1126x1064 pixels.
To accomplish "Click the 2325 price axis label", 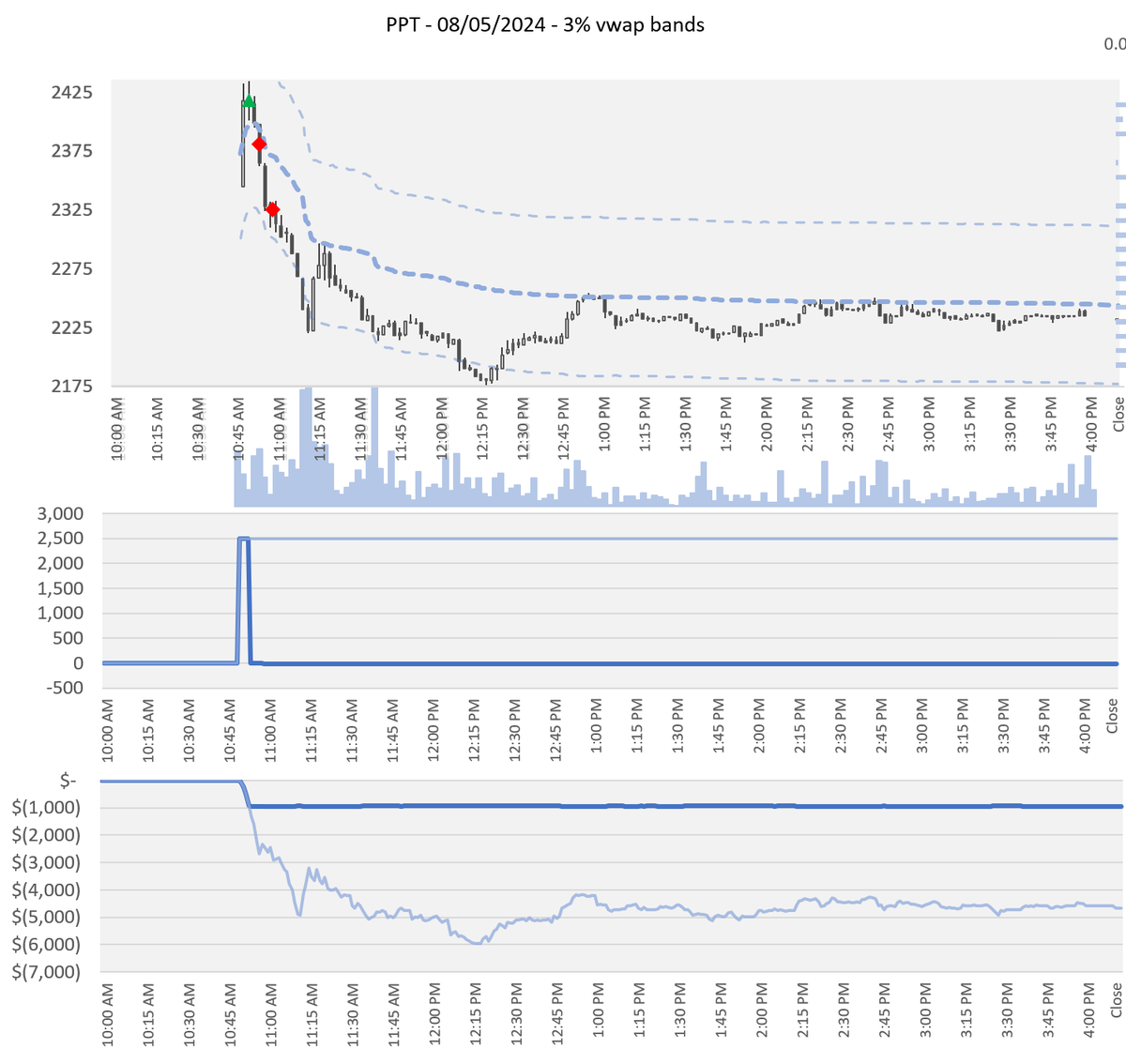I will (x=71, y=209).
